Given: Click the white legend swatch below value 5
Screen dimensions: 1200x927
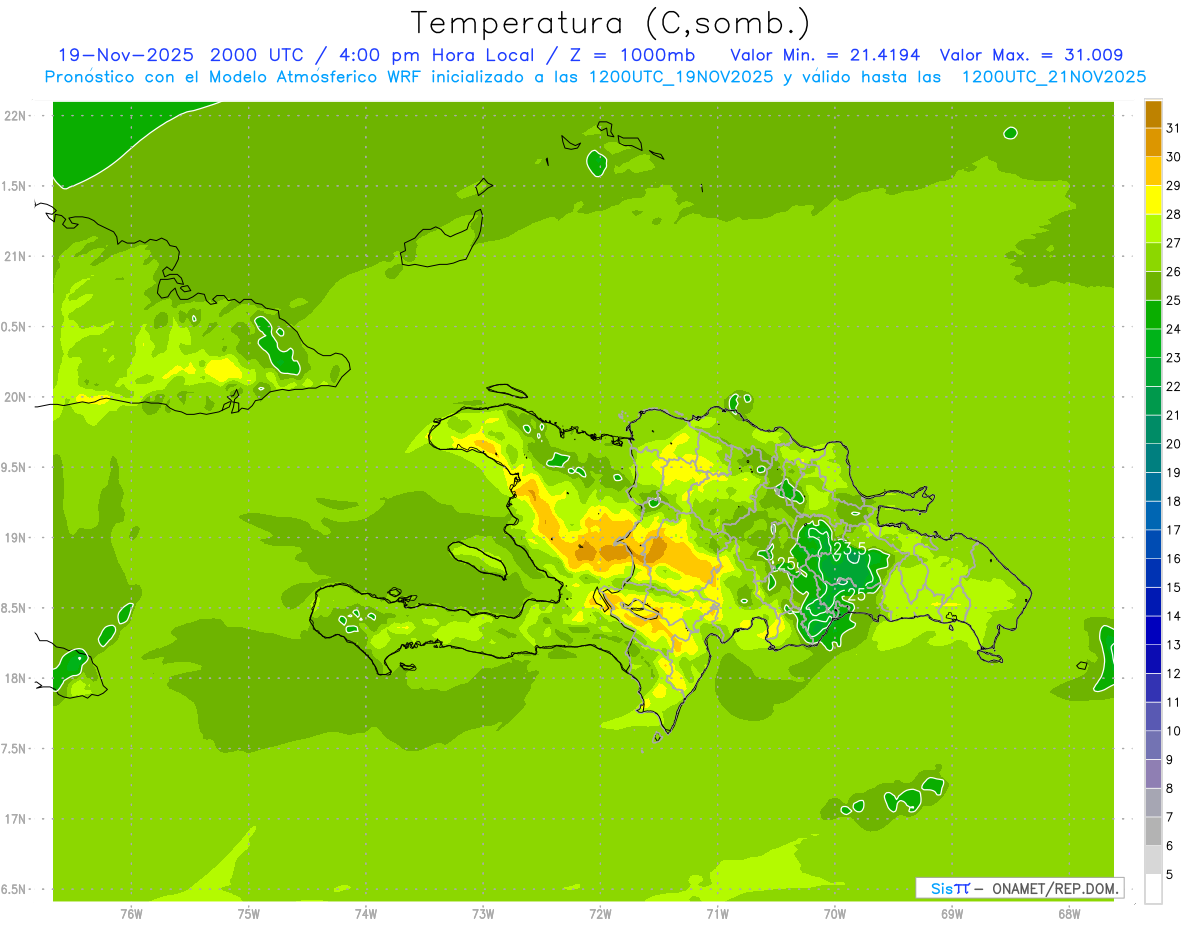Looking at the screenshot, I should click(x=1153, y=889).
